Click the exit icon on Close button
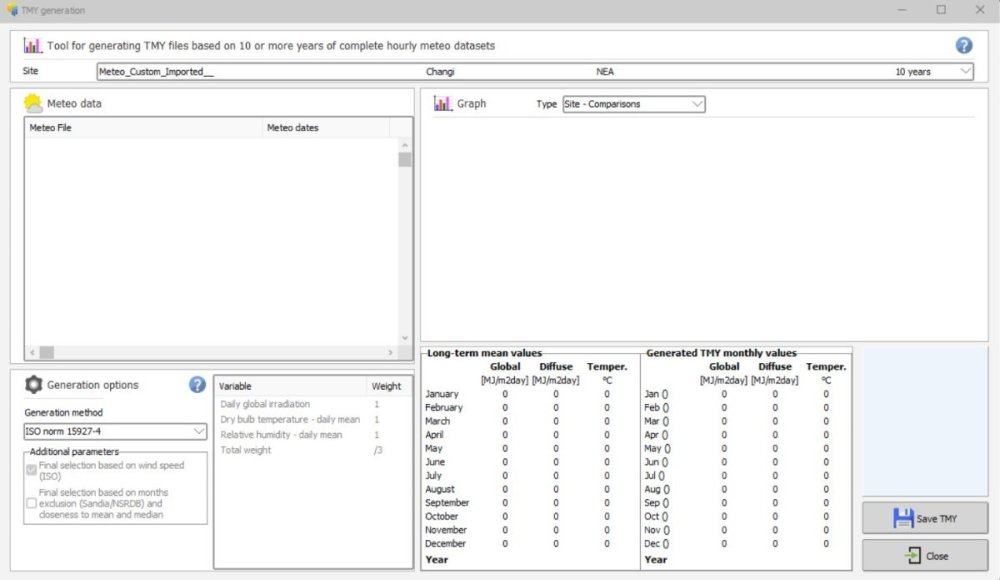Screen dimensions: 1000x580 point(912,555)
